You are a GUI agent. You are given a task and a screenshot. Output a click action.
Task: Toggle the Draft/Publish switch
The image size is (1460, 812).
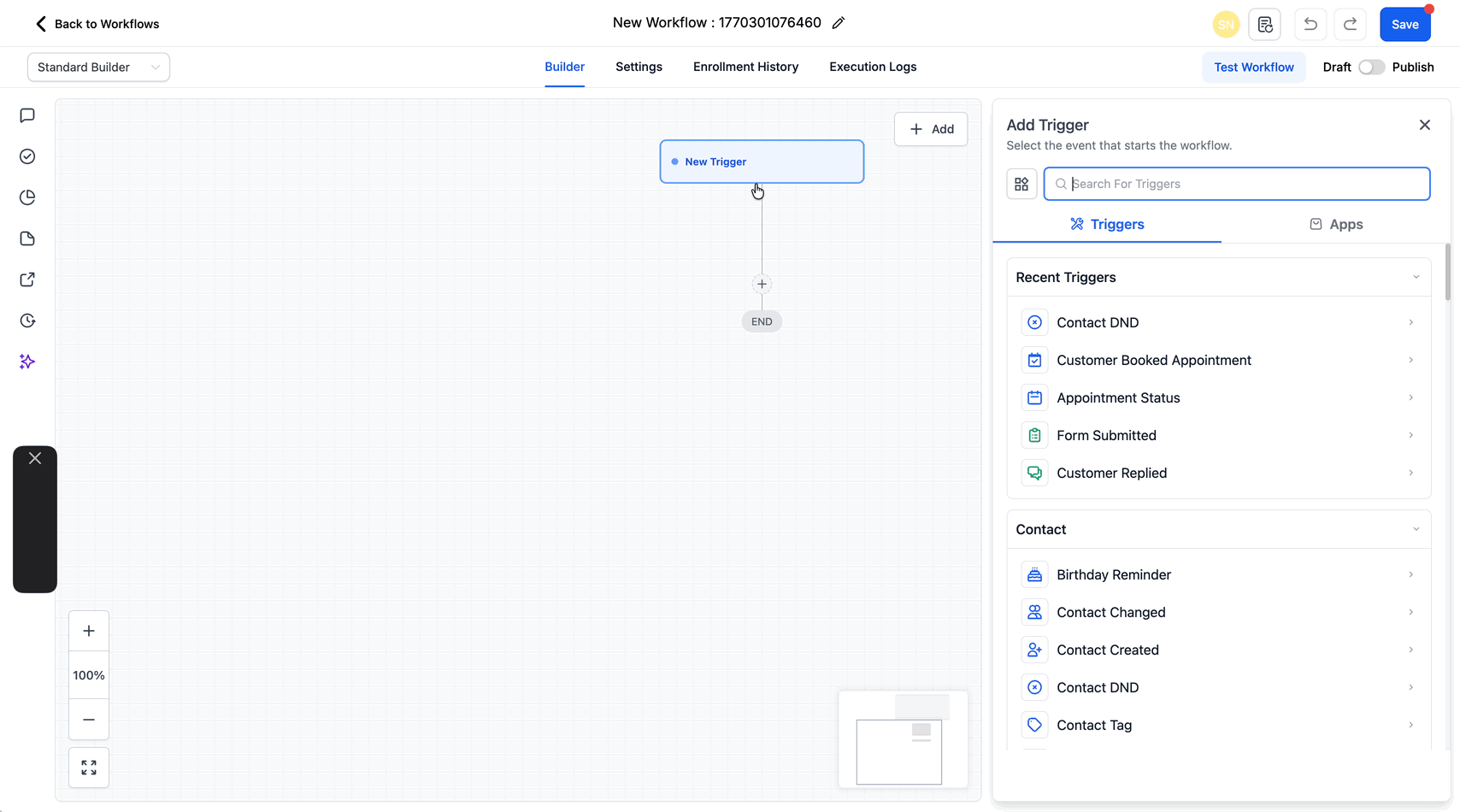coord(1371,67)
